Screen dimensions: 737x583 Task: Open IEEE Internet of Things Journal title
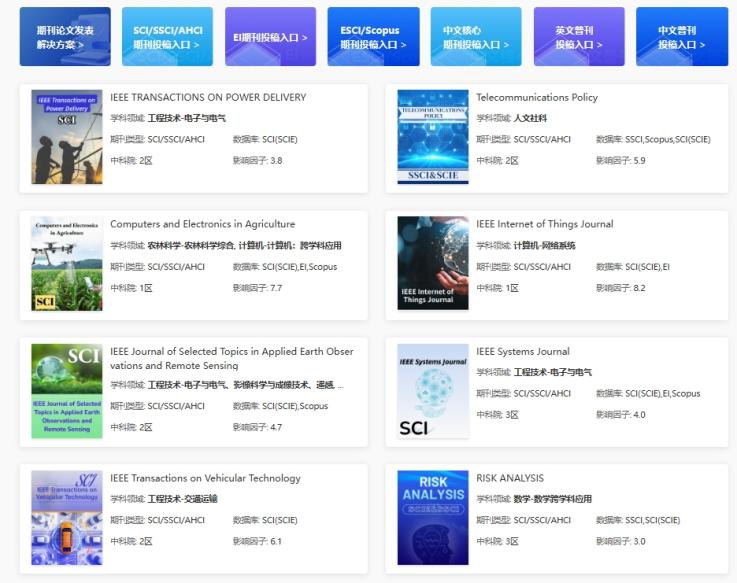click(x=545, y=224)
